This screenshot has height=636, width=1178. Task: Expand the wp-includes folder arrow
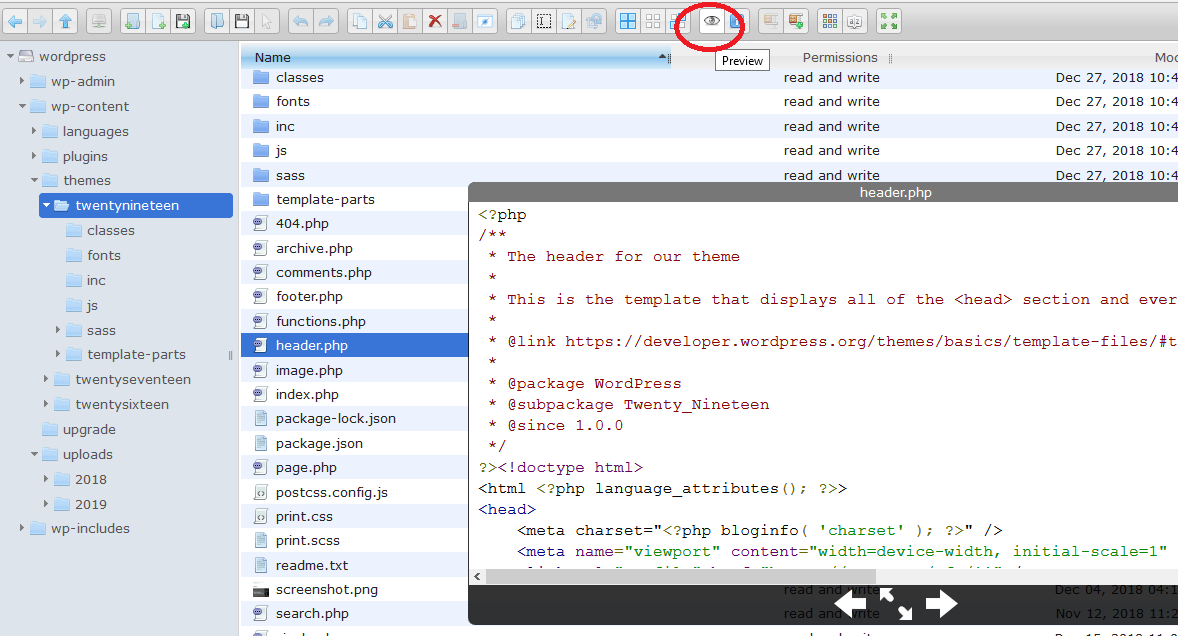pyautogui.click(x=22, y=529)
